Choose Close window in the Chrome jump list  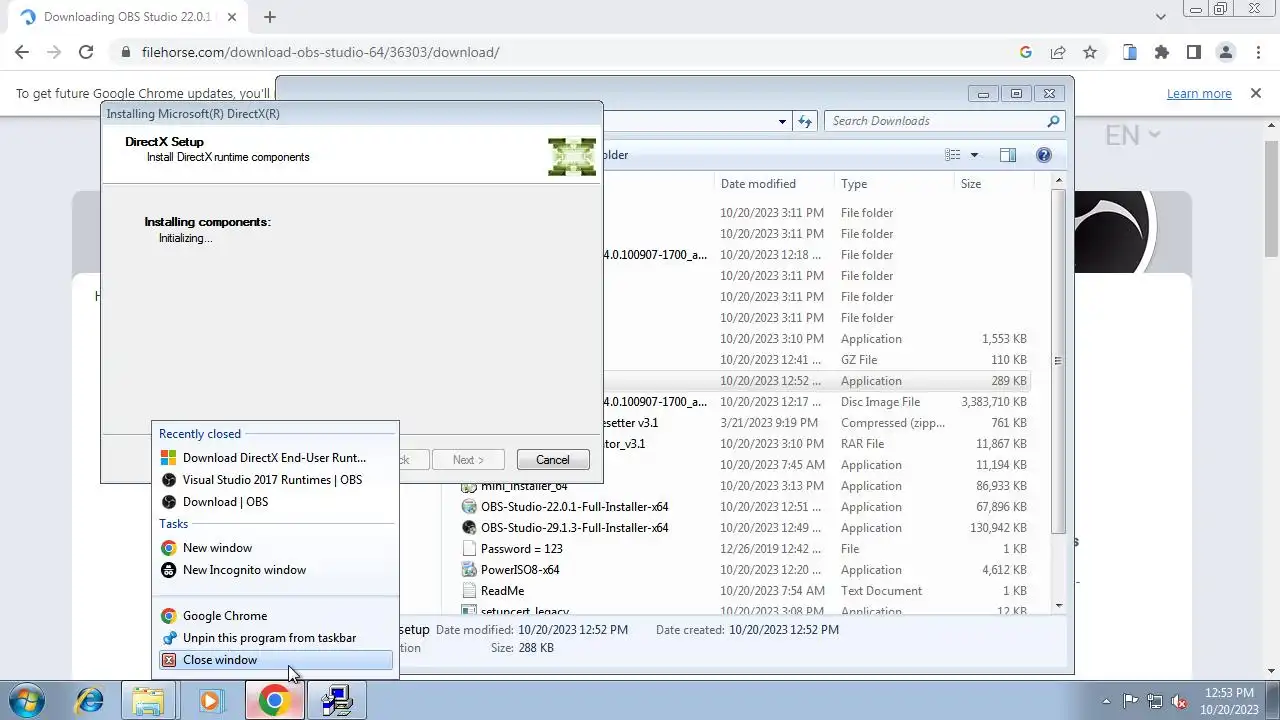275,660
